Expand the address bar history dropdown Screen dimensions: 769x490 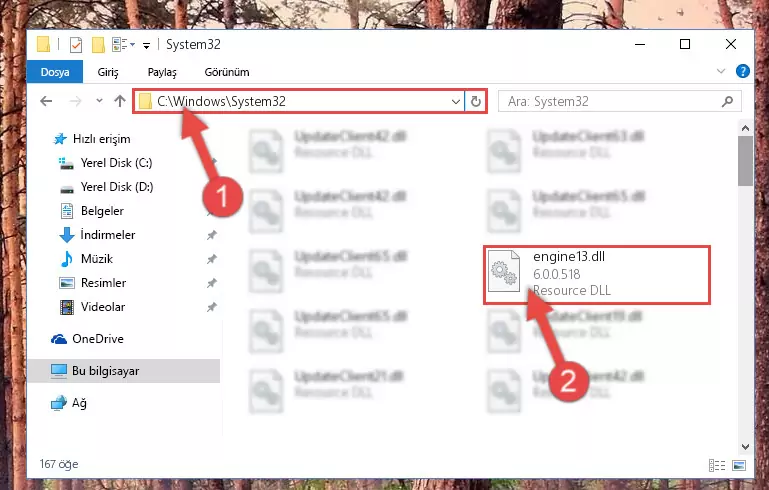point(456,102)
